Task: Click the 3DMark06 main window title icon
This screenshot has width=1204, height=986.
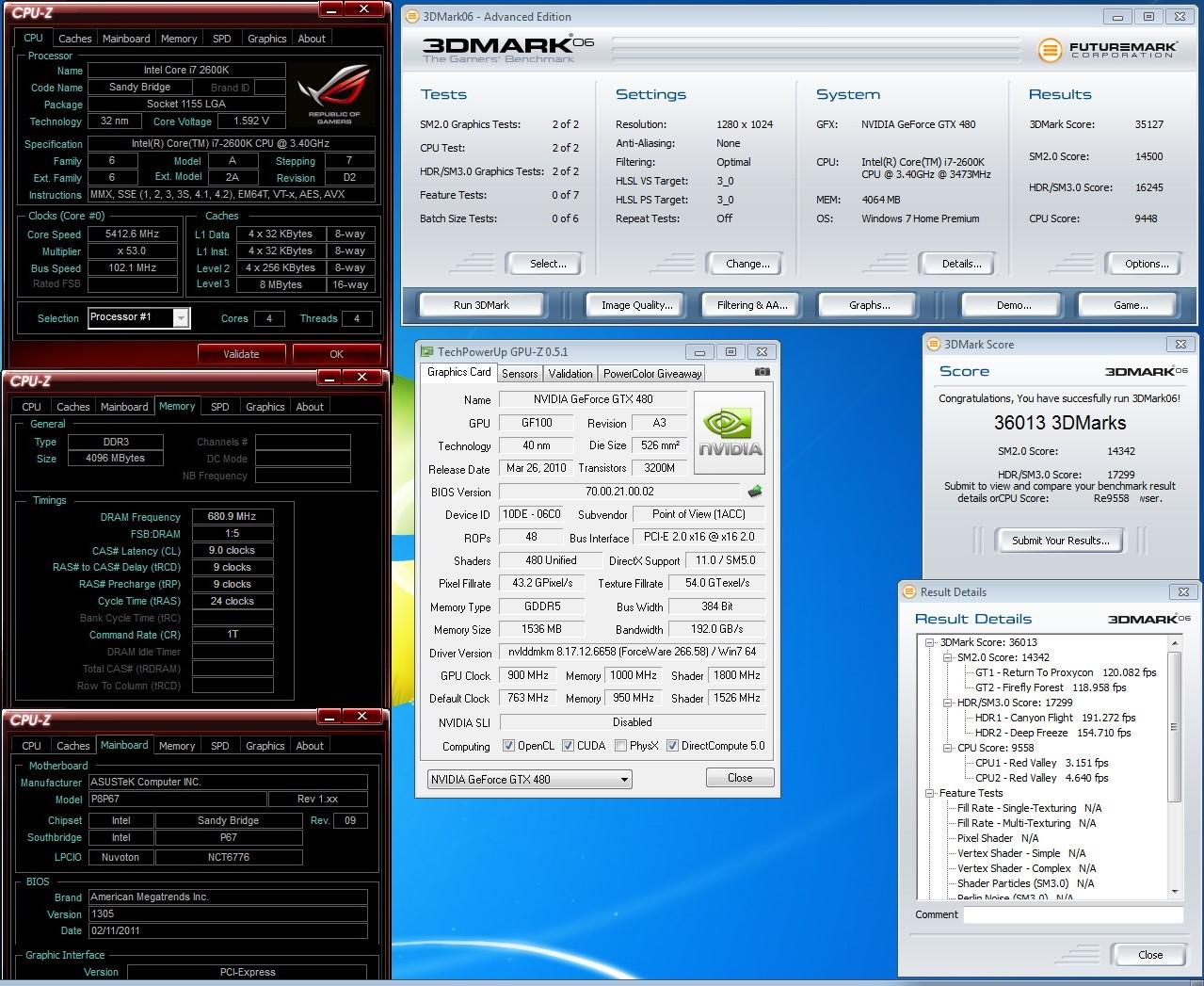Action: pyautogui.click(x=412, y=16)
